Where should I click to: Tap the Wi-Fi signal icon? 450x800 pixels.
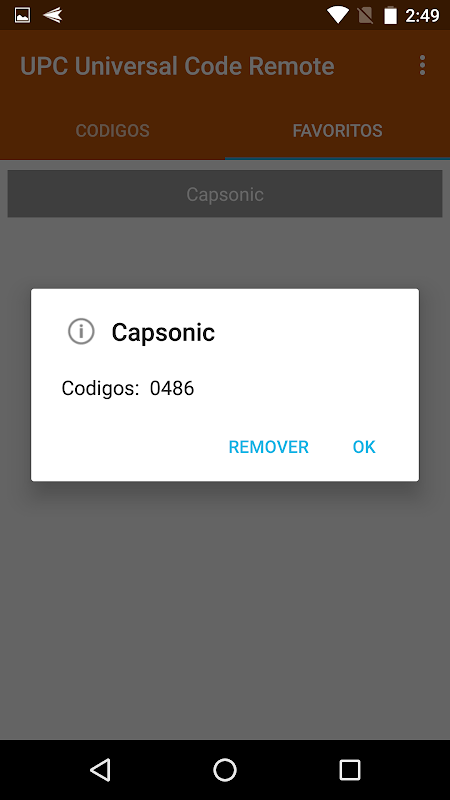pyautogui.click(x=338, y=15)
